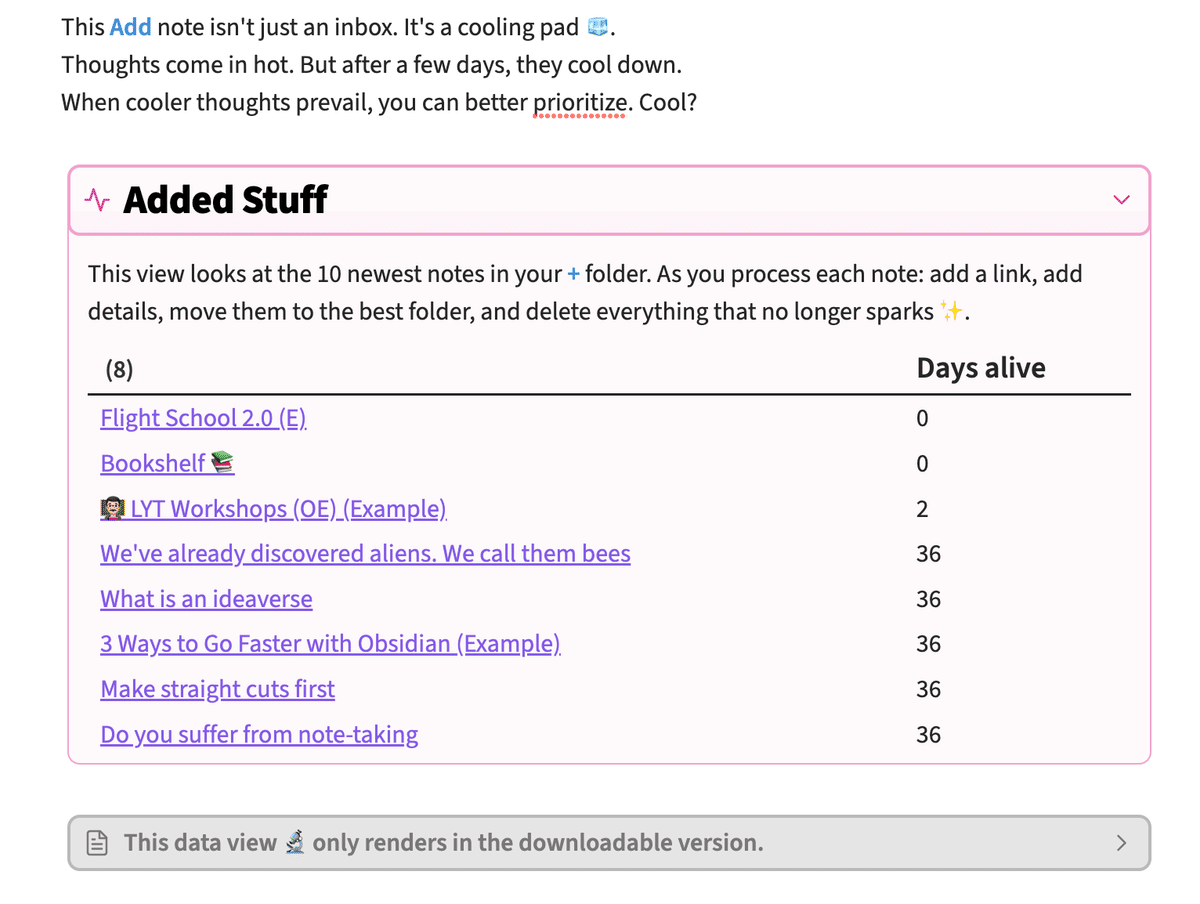
Task: Click the ice cube emoji after cooling pad
Action: click(x=598, y=28)
